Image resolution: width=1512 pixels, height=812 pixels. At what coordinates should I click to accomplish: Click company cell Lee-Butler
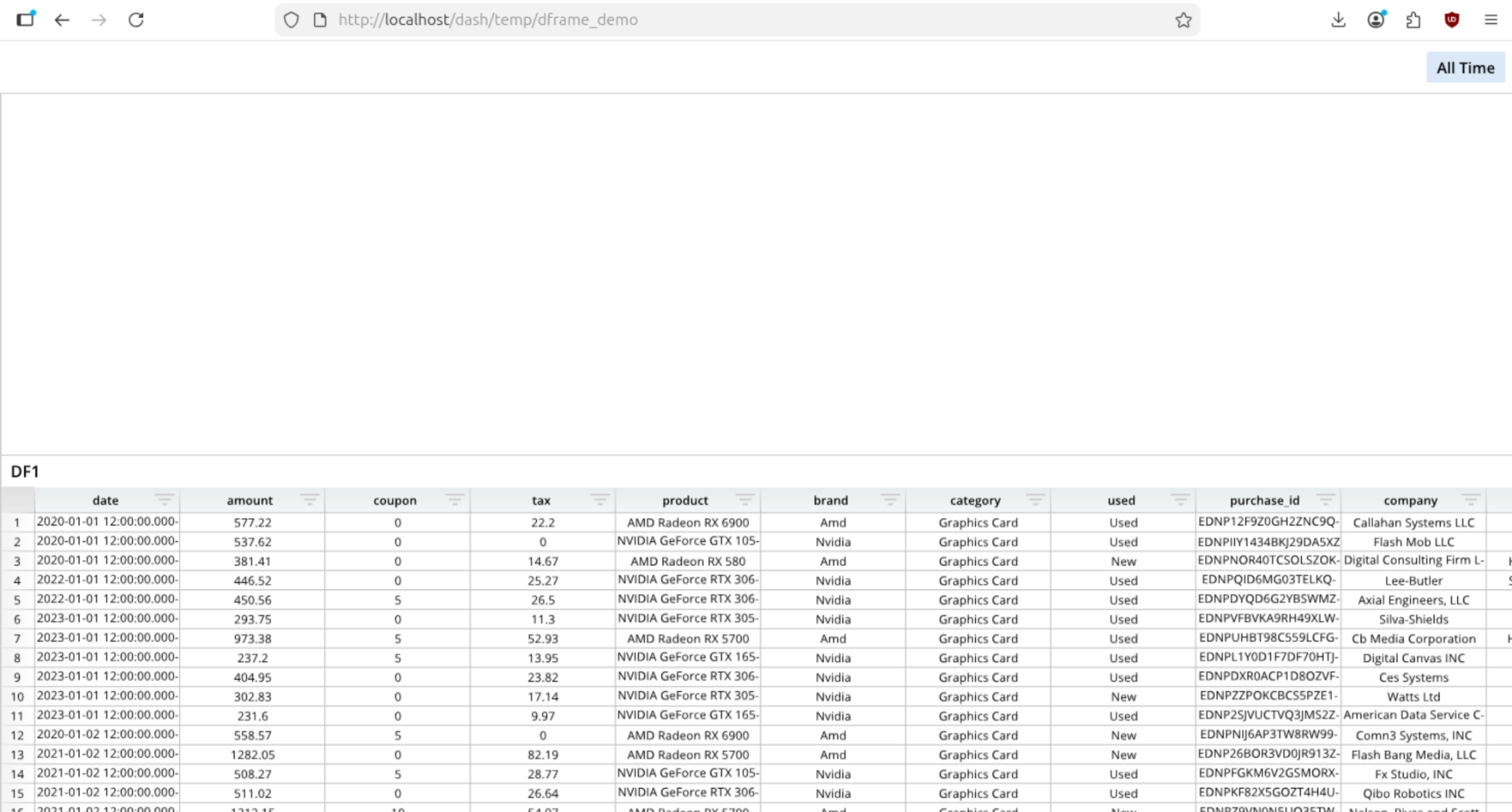(x=1414, y=581)
